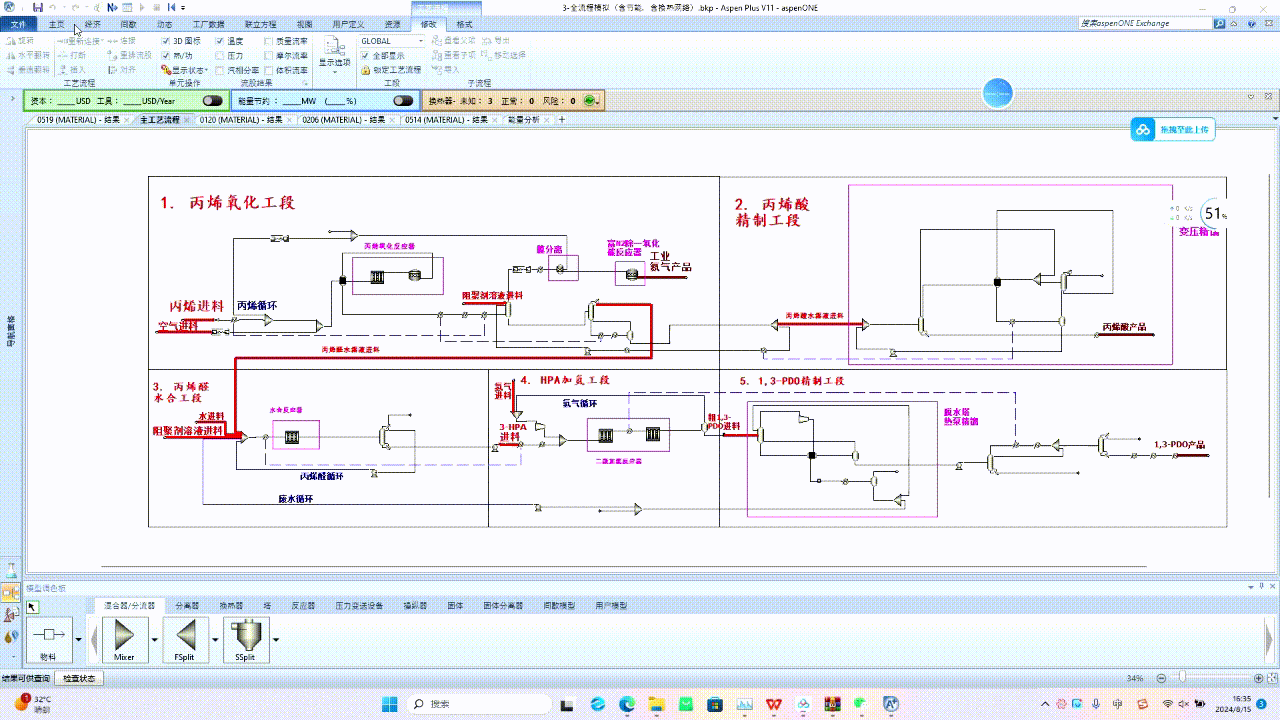Toggle the 摩尔流率 checkbox
Viewport: 1280px width, 720px height.
coord(268,56)
